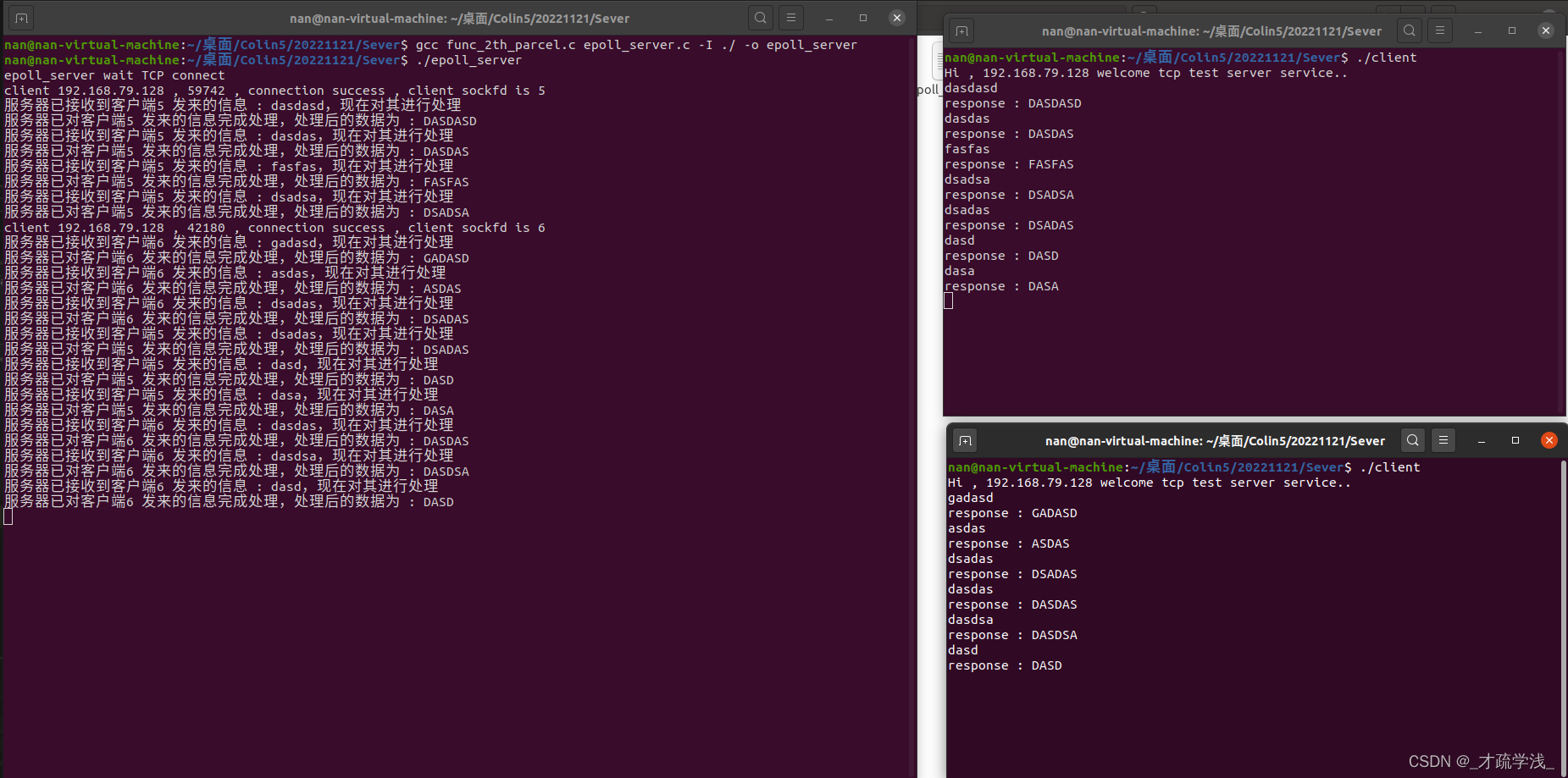The height and width of the screenshot is (778, 1568).
Task: Open search in the bottom client terminal
Action: (x=1412, y=440)
